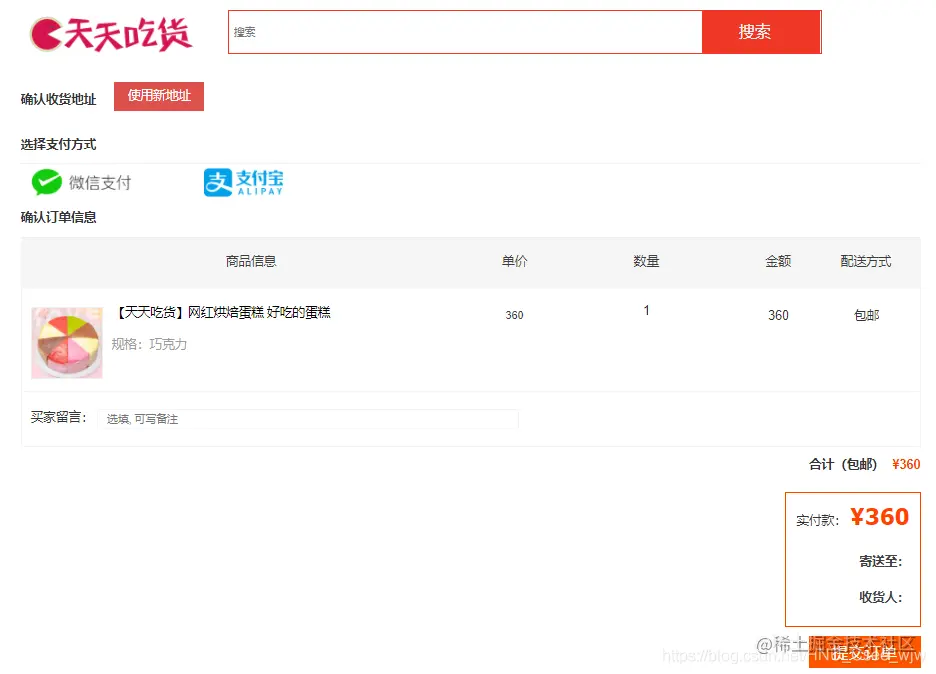936x674 pixels.
Task: Click the 使用新地址 button
Action: 159,96
